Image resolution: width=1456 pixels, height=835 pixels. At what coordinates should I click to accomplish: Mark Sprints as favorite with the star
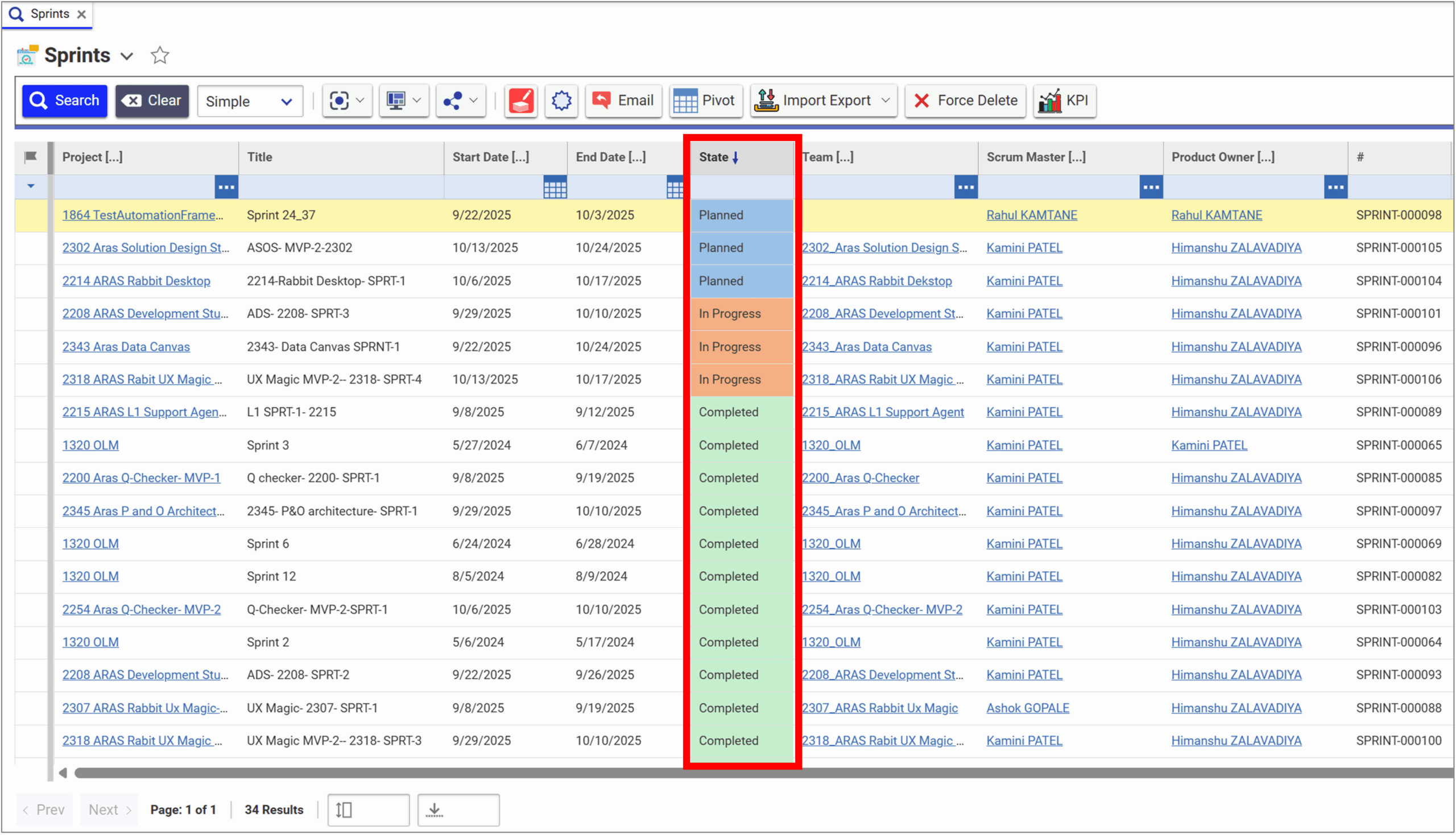(x=159, y=55)
